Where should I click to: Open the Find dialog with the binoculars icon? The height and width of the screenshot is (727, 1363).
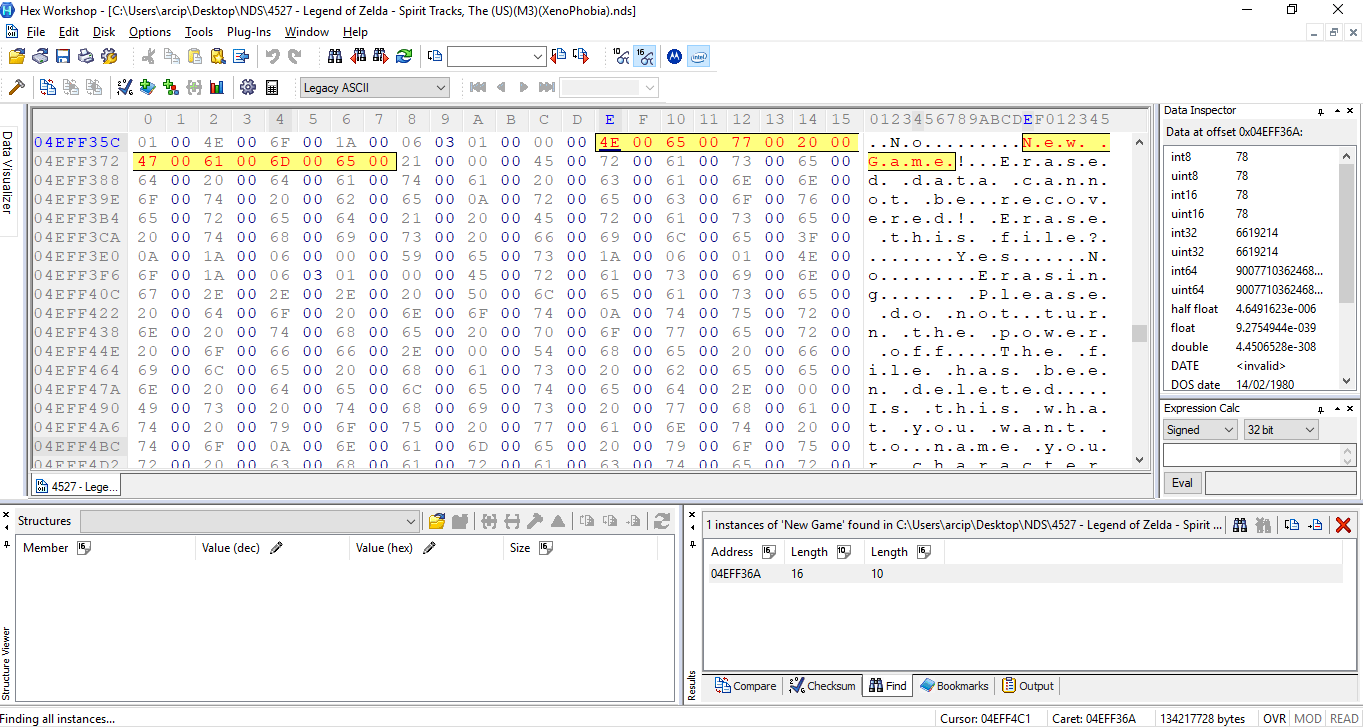[x=335, y=56]
